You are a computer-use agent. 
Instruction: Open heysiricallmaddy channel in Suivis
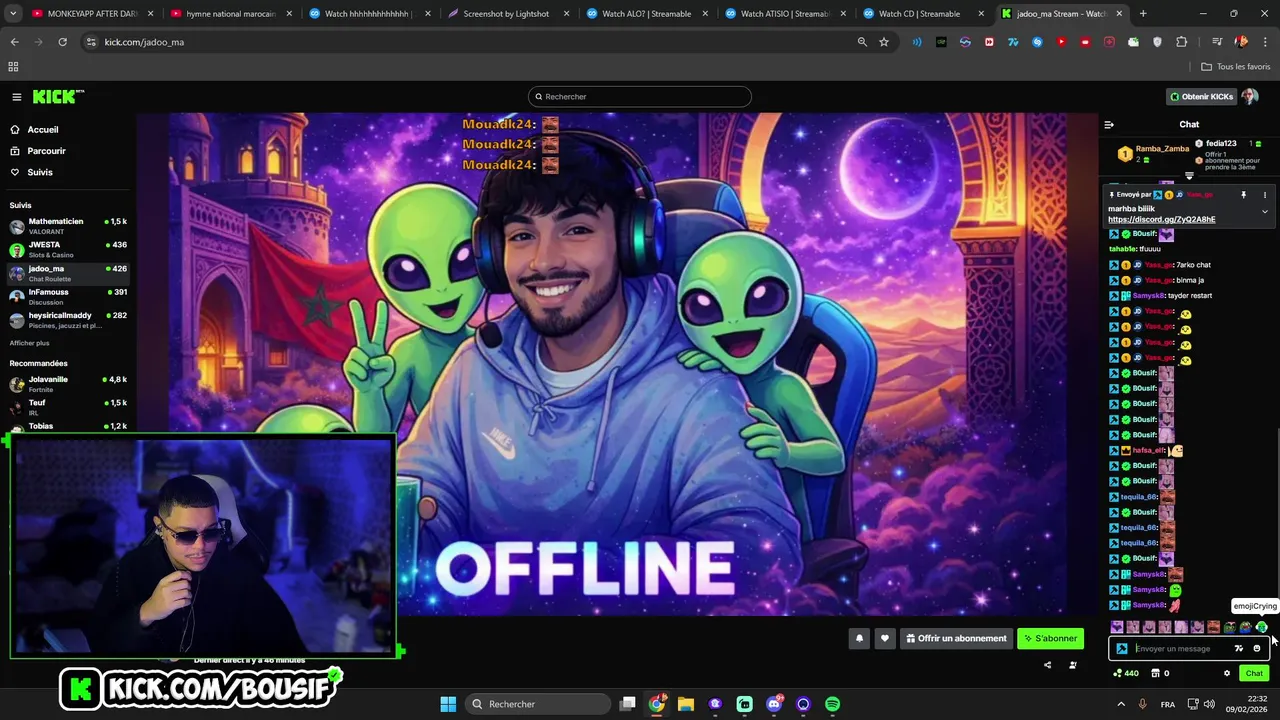68,320
